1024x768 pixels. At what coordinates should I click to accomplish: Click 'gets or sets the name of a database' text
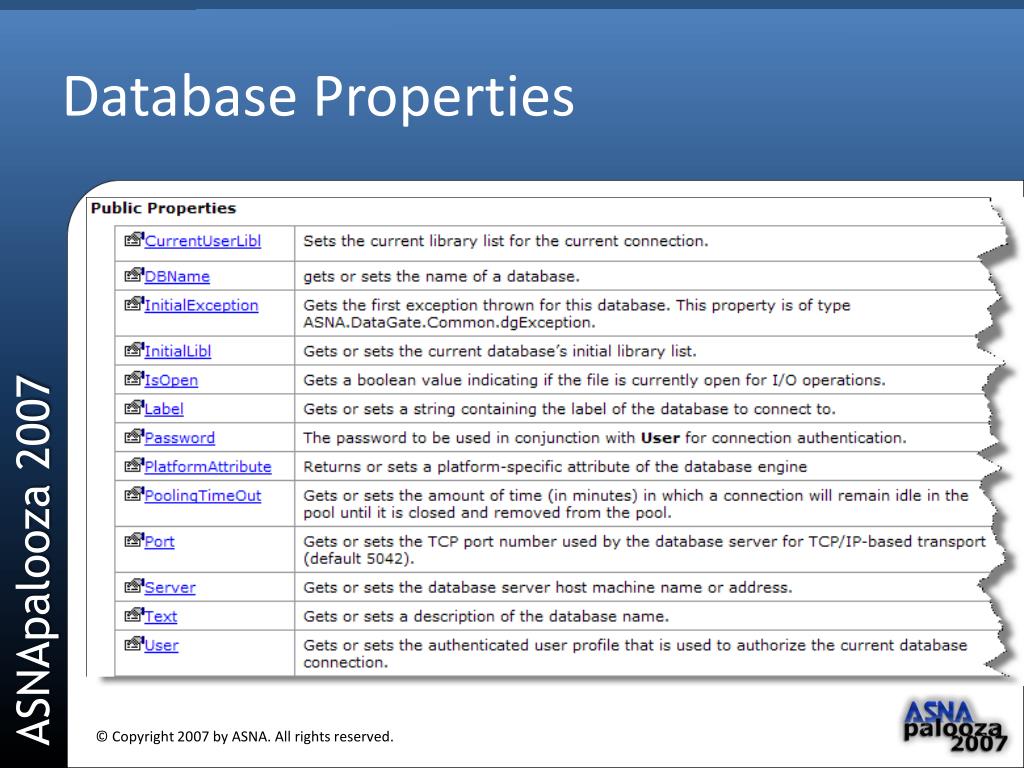pos(441,276)
